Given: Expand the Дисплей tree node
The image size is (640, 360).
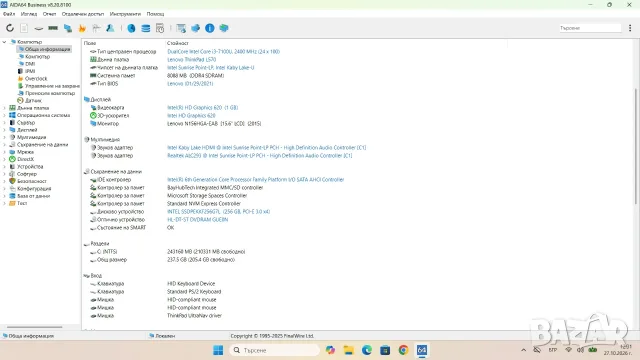Looking at the screenshot, I should pyautogui.click(x=4, y=130).
